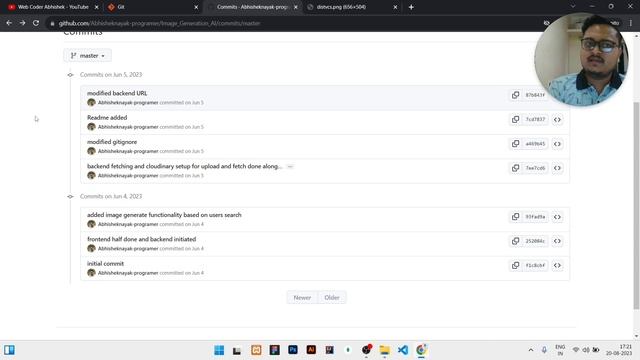Copy SHA for 'frontend half done' commit
This screenshot has width=640, height=360.
coord(516,241)
